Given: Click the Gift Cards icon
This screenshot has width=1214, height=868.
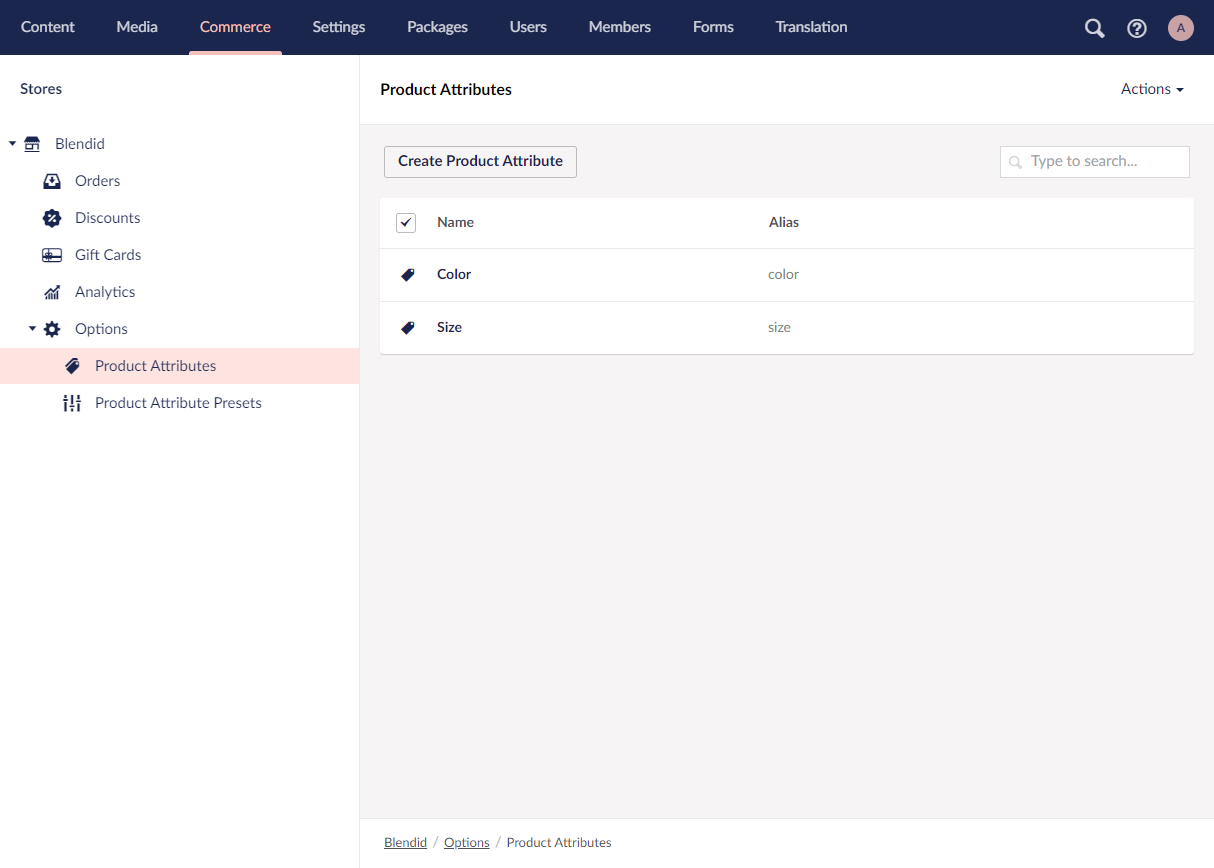Looking at the screenshot, I should [x=52, y=255].
